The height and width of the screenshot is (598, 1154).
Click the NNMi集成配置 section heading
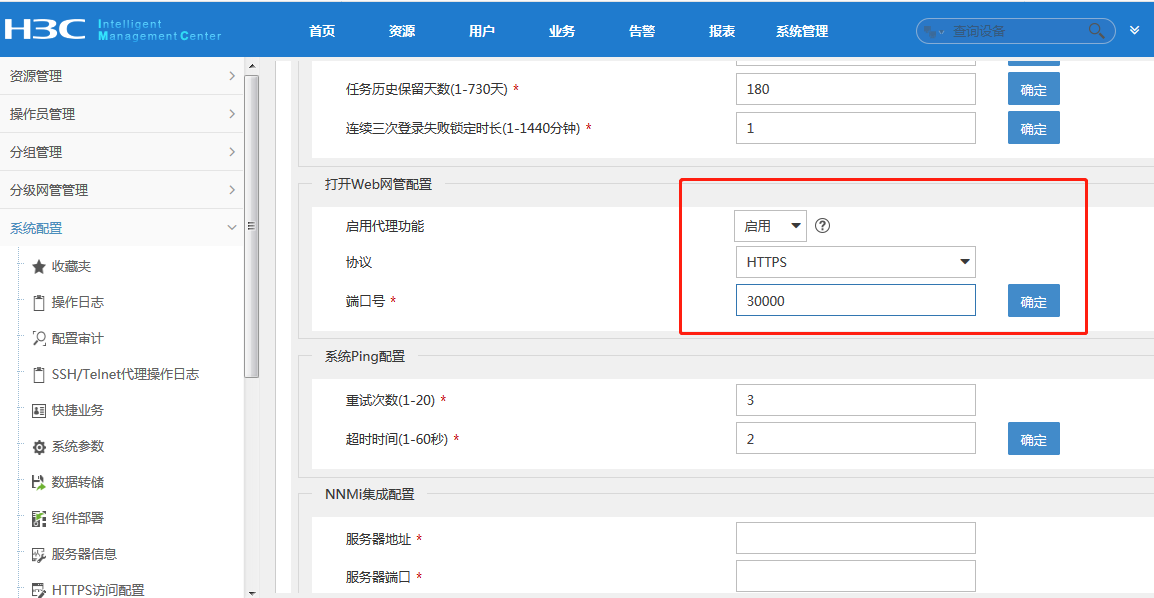coord(369,494)
